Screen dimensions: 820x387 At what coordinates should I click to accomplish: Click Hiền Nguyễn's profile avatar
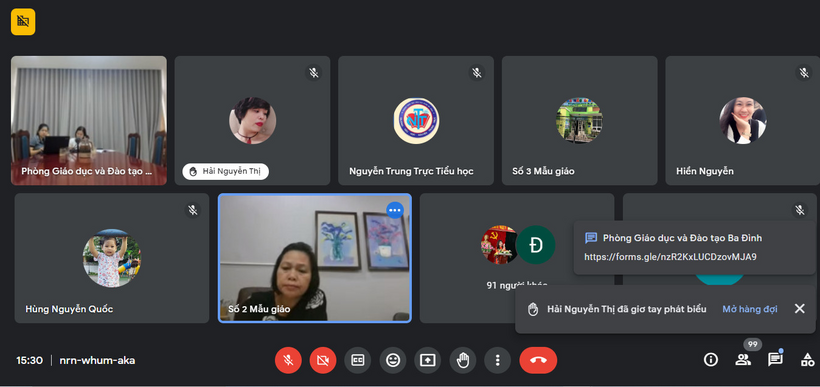pyautogui.click(x=743, y=120)
